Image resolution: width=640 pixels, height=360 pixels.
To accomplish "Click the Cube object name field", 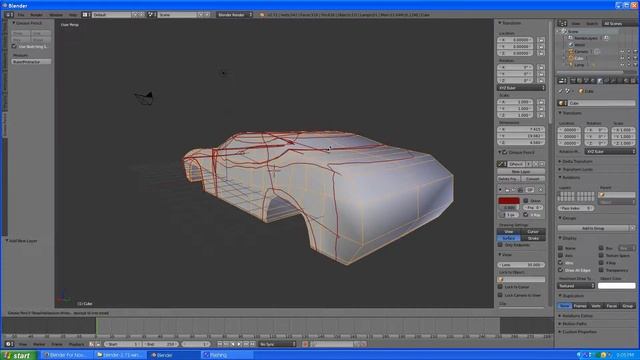I will tap(601, 103).
